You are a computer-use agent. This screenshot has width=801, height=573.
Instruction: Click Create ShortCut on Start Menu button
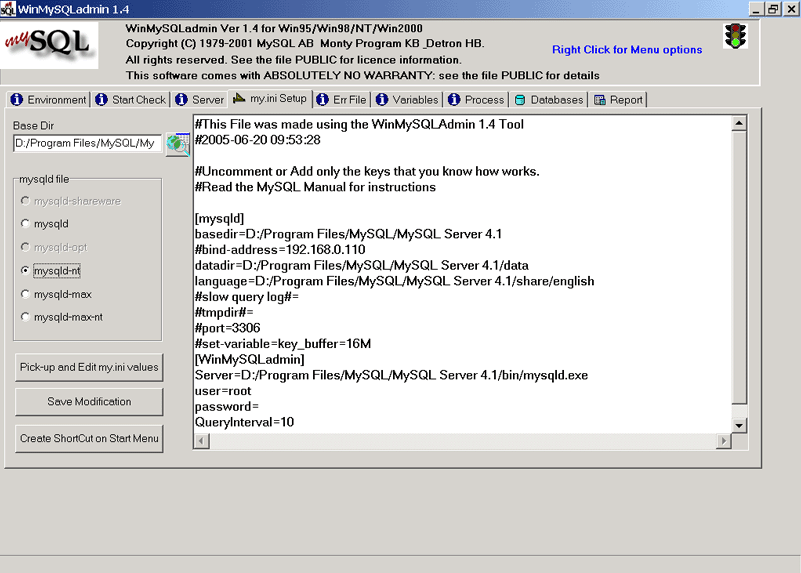(89, 439)
